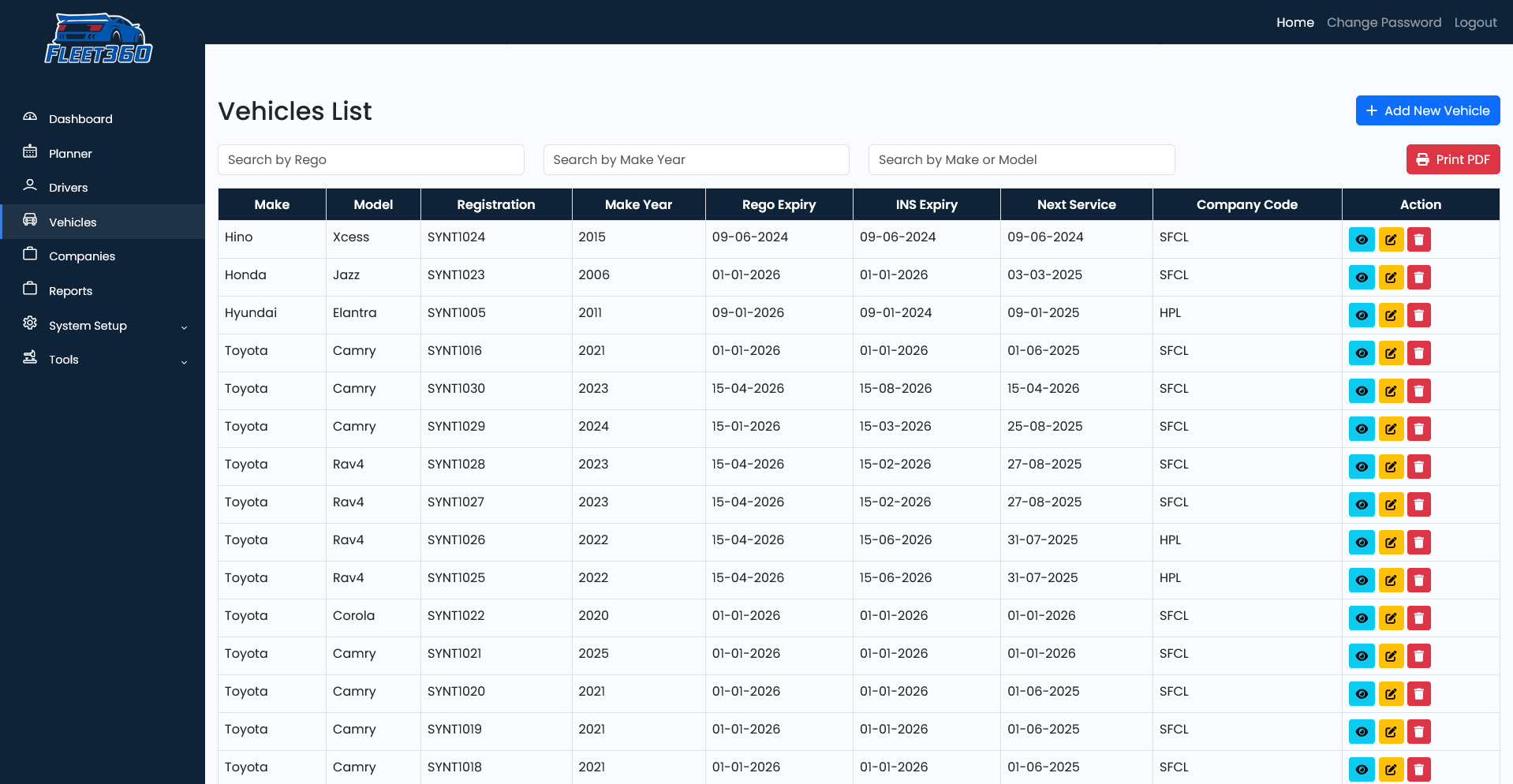The width and height of the screenshot is (1513, 784).
Task: Open the Dashboard sidebar item
Action: coord(80,119)
